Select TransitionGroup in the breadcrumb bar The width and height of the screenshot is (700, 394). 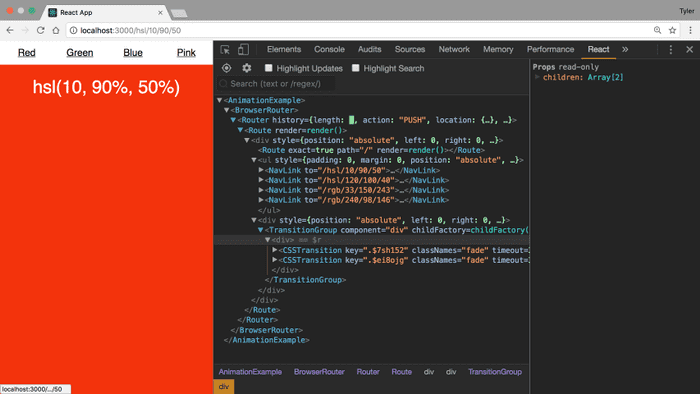tap(495, 372)
